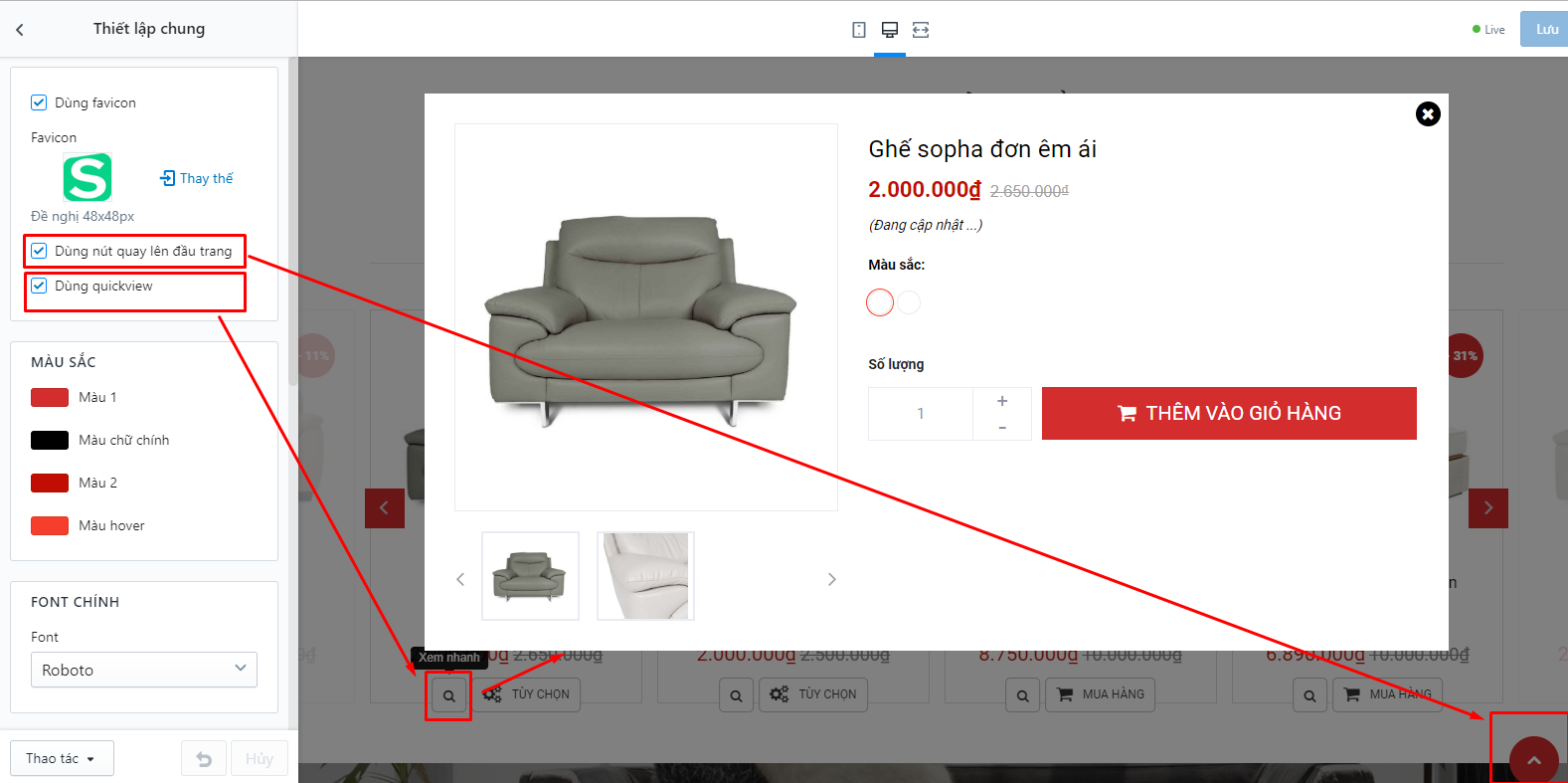The image size is (1568, 783).
Task: Click the main sofa product image
Action: tap(646, 317)
